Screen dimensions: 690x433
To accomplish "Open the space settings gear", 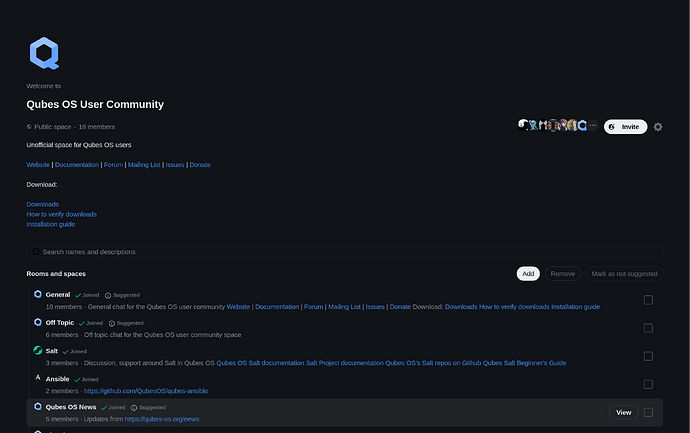I will coord(658,127).
